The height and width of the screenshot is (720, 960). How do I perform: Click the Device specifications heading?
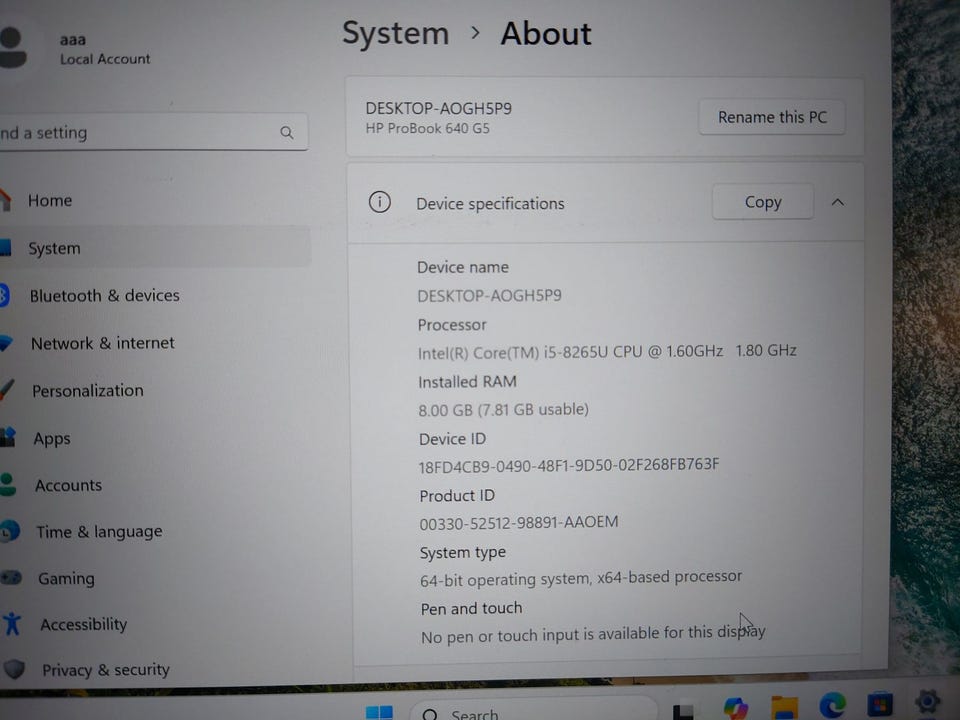point(490,203)
